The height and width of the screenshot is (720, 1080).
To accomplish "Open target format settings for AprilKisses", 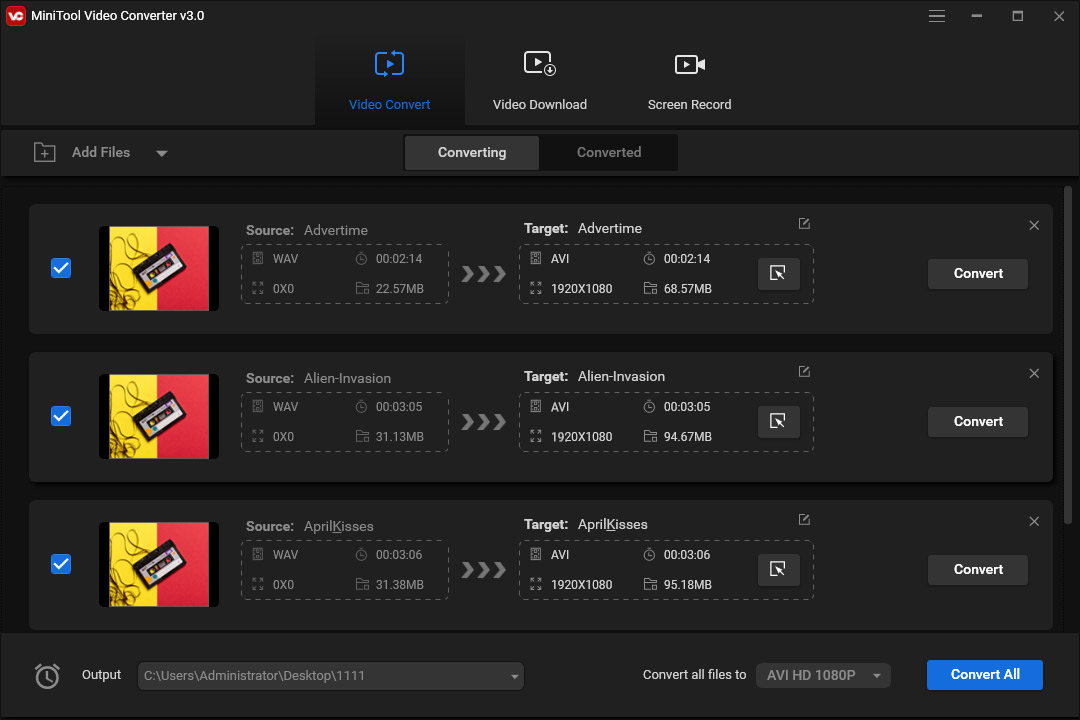I will (778, 570).
